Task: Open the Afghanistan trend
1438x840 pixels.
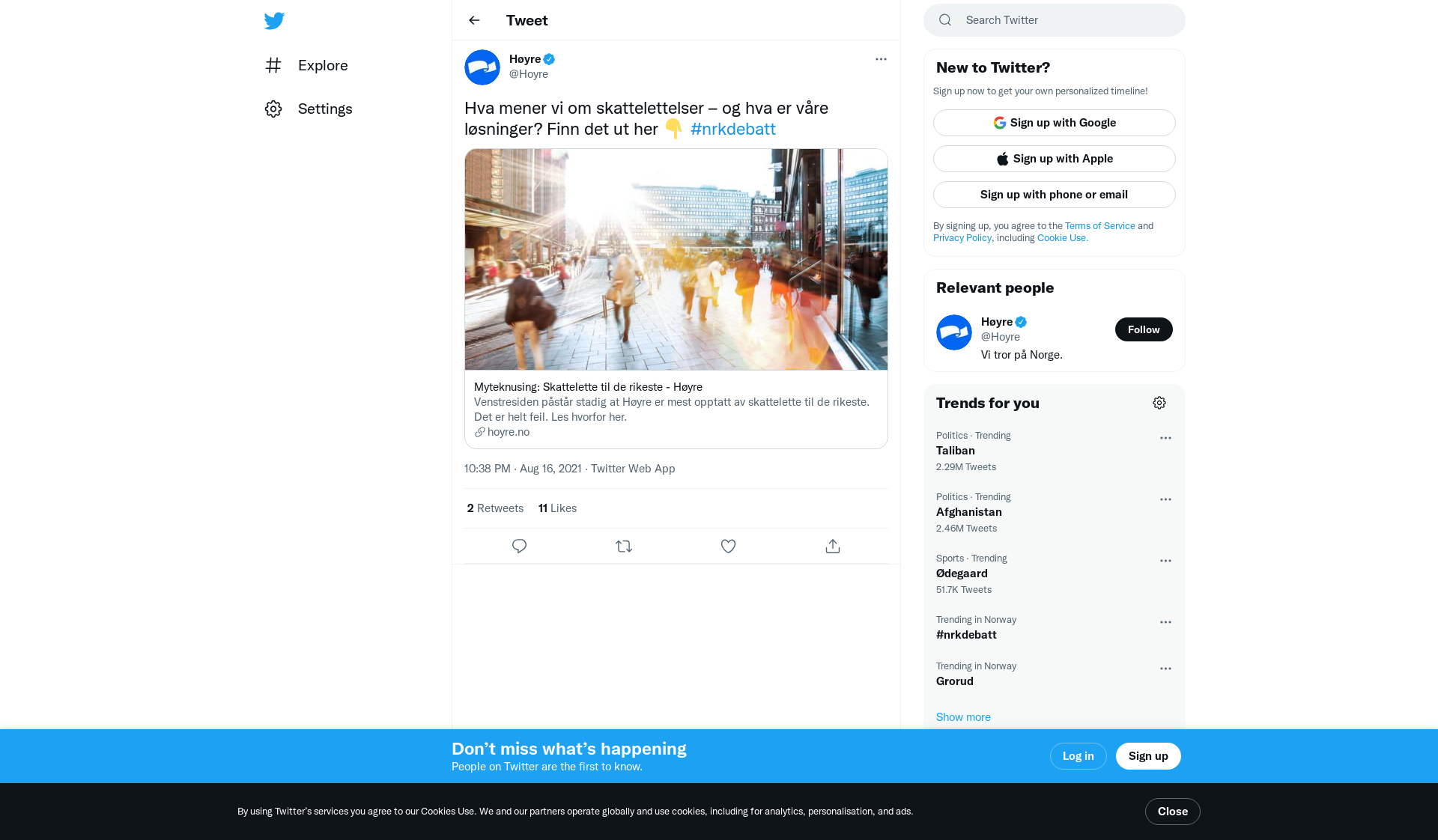Action: 1055,512
